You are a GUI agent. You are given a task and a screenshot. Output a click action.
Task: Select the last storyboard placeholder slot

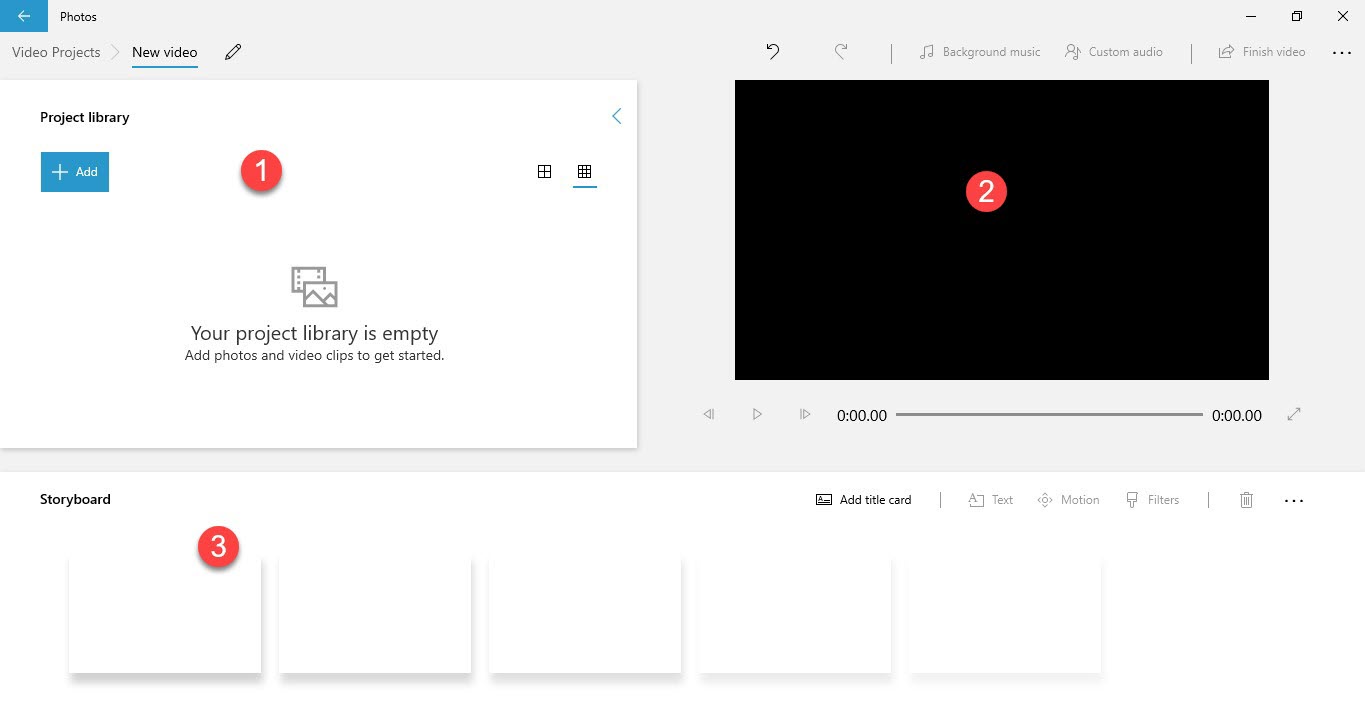(1005, 615)
